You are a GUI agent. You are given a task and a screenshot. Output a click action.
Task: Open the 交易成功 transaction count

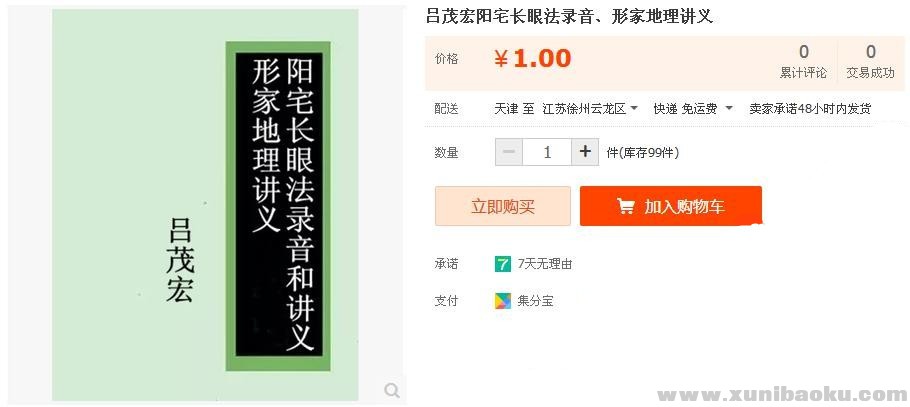(x=871, y=63)
